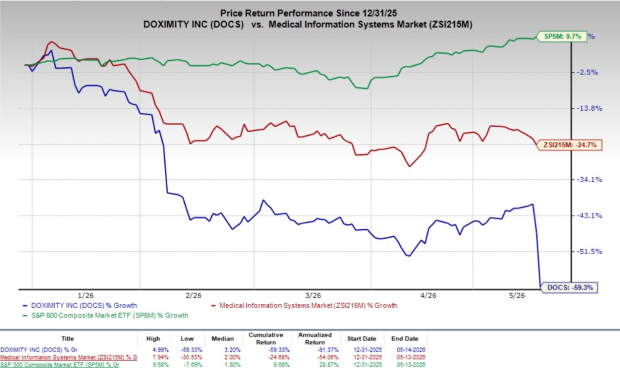Click SP5M row Start Date 12-31-2025

(x=368, y=364)
